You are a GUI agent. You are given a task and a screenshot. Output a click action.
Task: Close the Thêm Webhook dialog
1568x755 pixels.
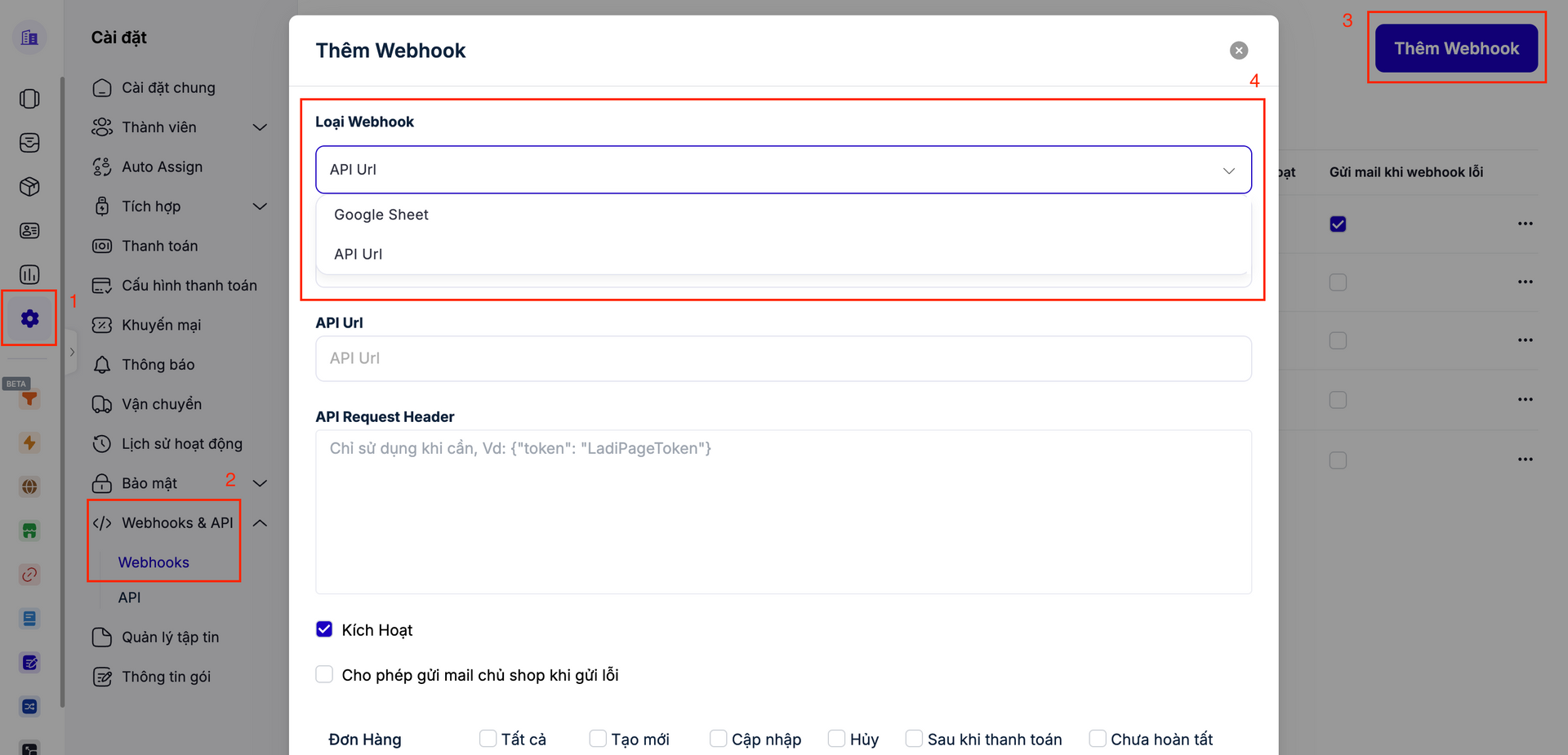(1238, 51)
